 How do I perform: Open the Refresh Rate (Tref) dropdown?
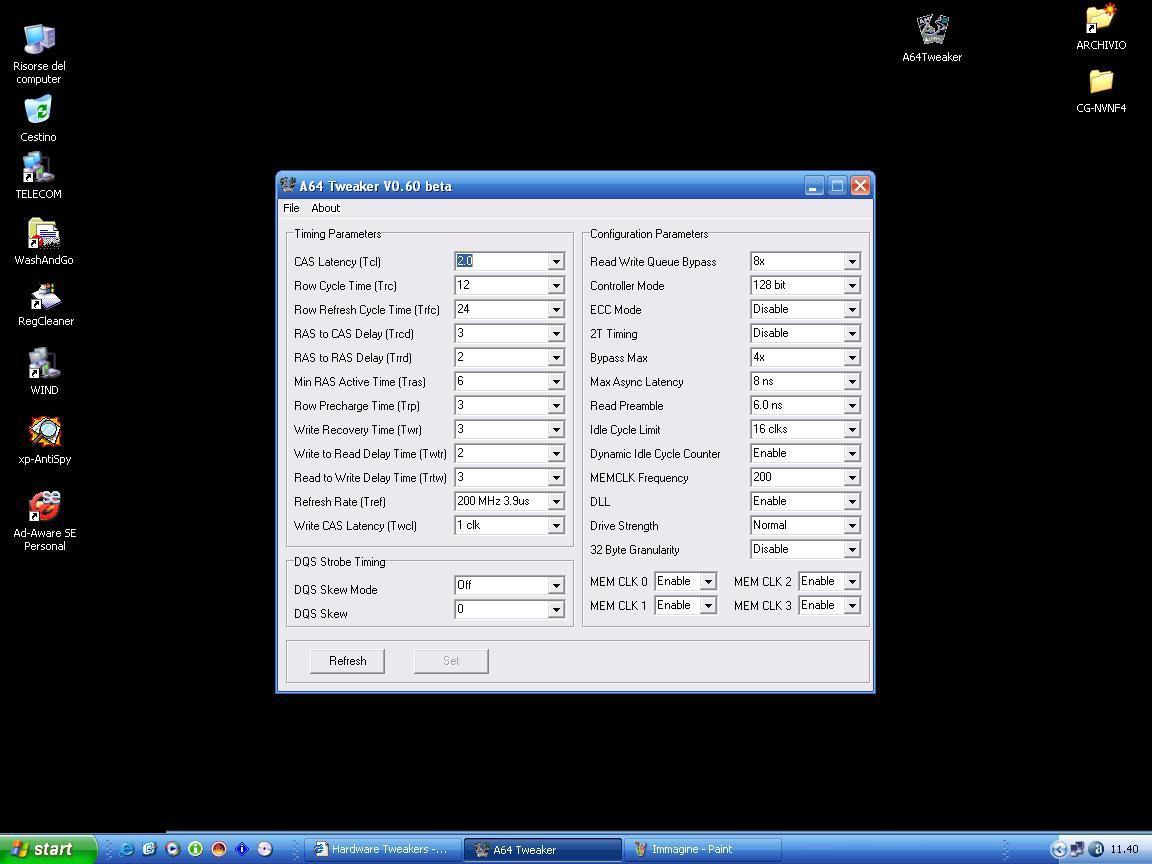click(556, 502)
